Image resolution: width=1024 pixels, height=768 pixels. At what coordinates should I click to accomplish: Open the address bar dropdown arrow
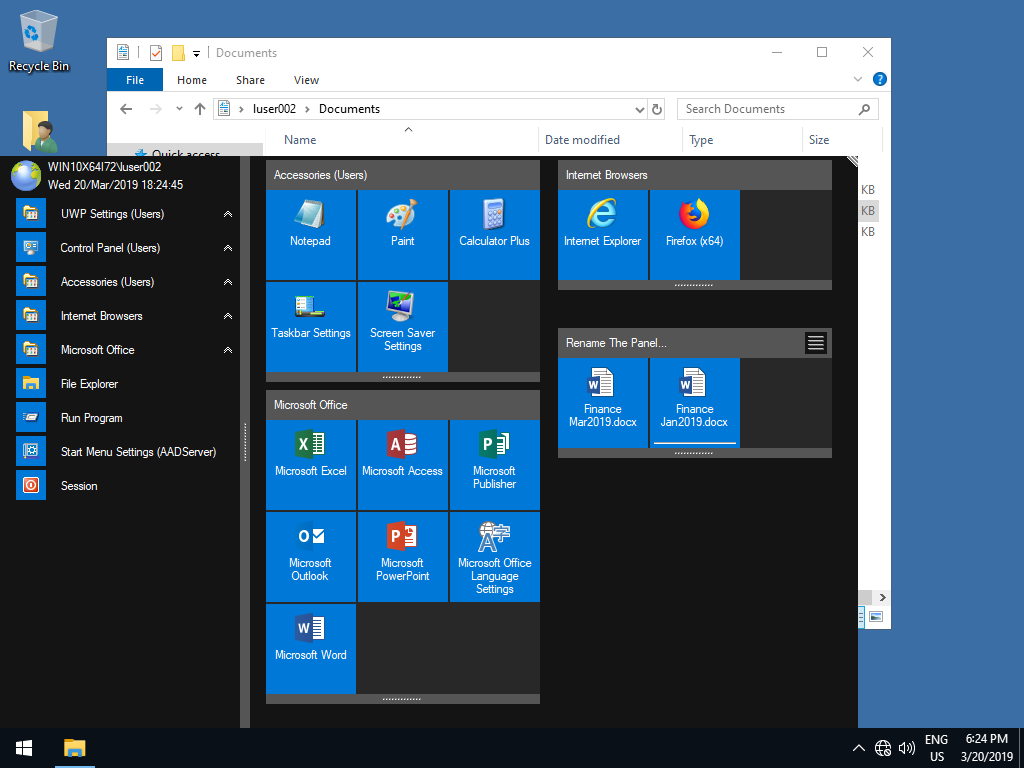point(638,108)
